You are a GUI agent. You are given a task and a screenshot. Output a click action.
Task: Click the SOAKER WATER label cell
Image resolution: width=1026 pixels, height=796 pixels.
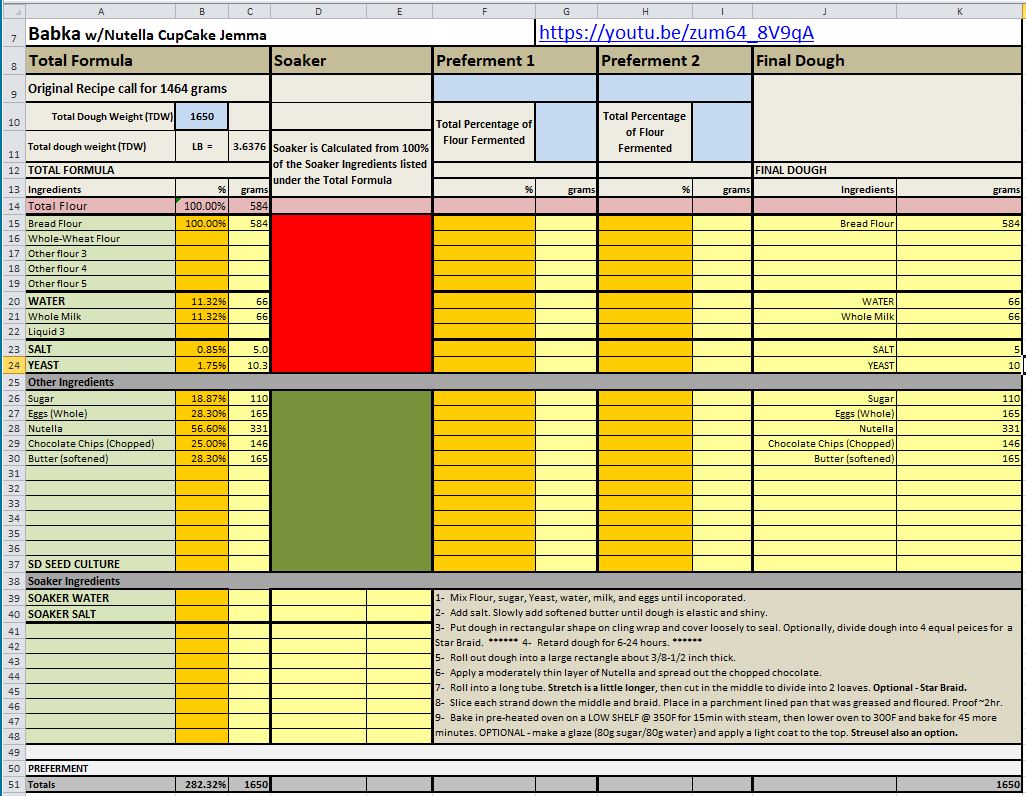point(100,598)
